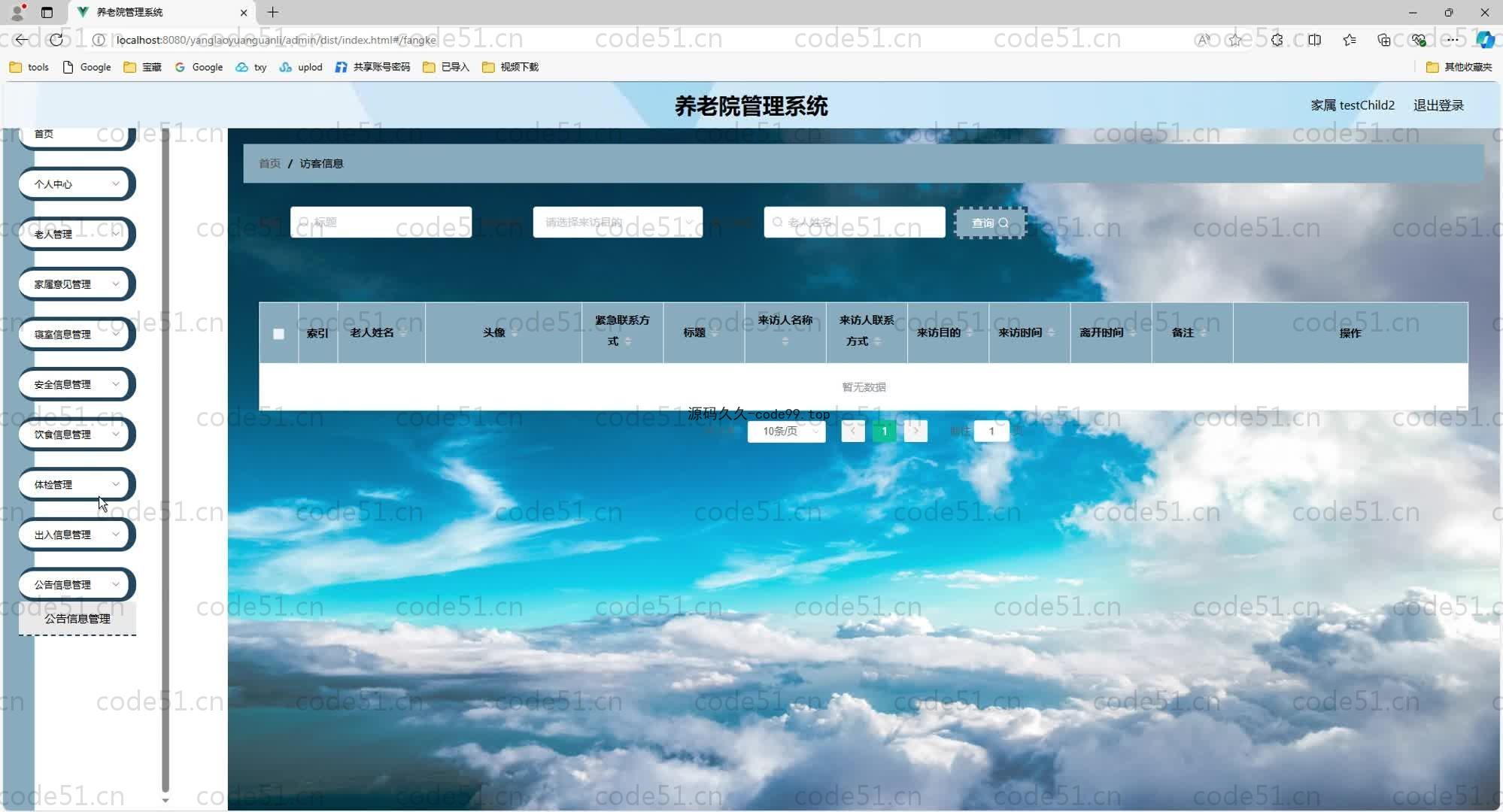1503x812 pixels.
Task: Focus the 标题 search input
Action: pyautogui.click(x=381, y=223)
